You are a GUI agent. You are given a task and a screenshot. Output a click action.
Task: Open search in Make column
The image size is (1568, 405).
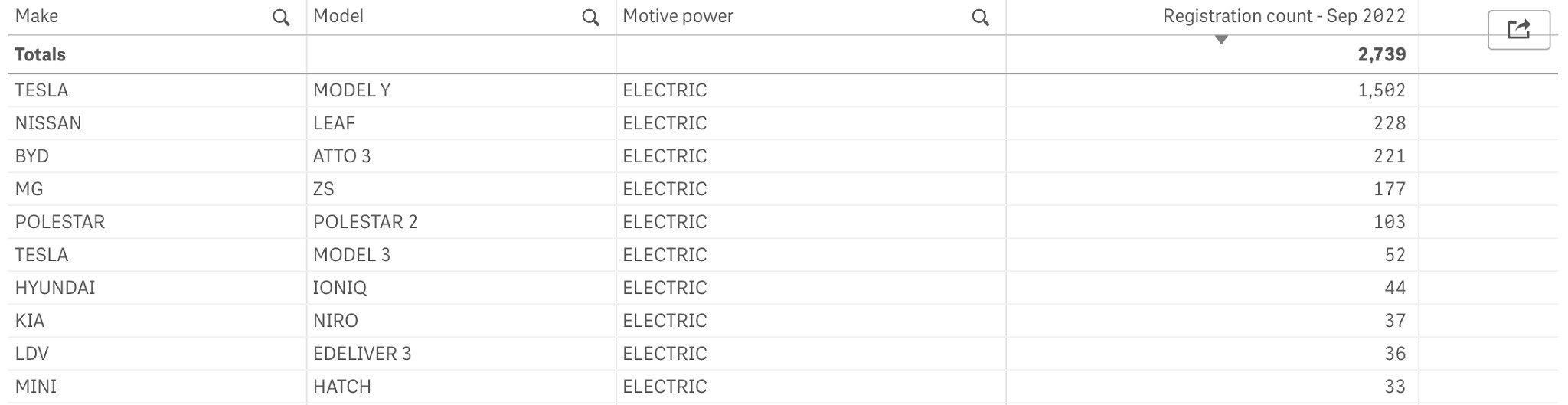click(281, 18)
